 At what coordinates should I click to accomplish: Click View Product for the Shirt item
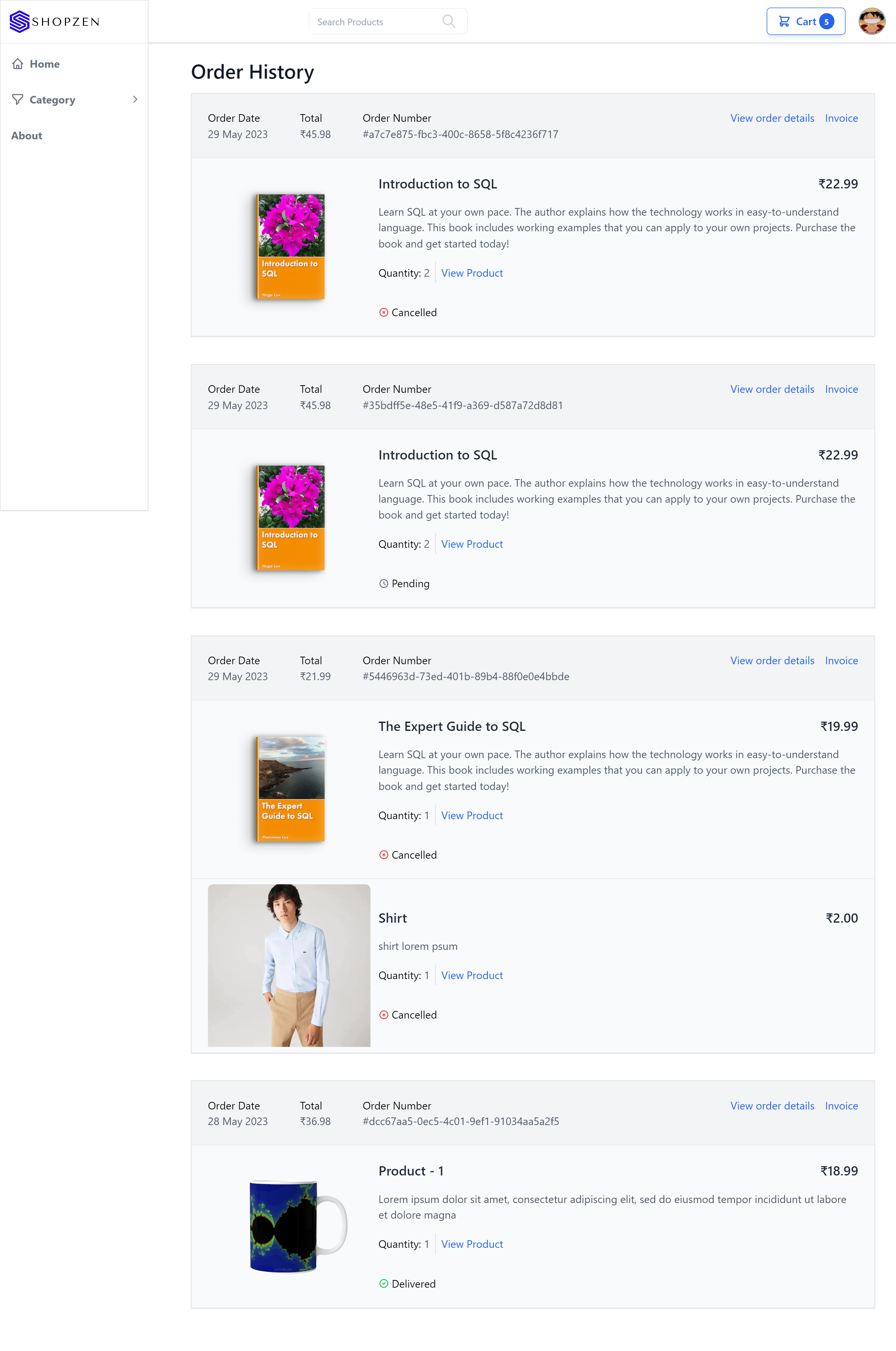point(472,975)
